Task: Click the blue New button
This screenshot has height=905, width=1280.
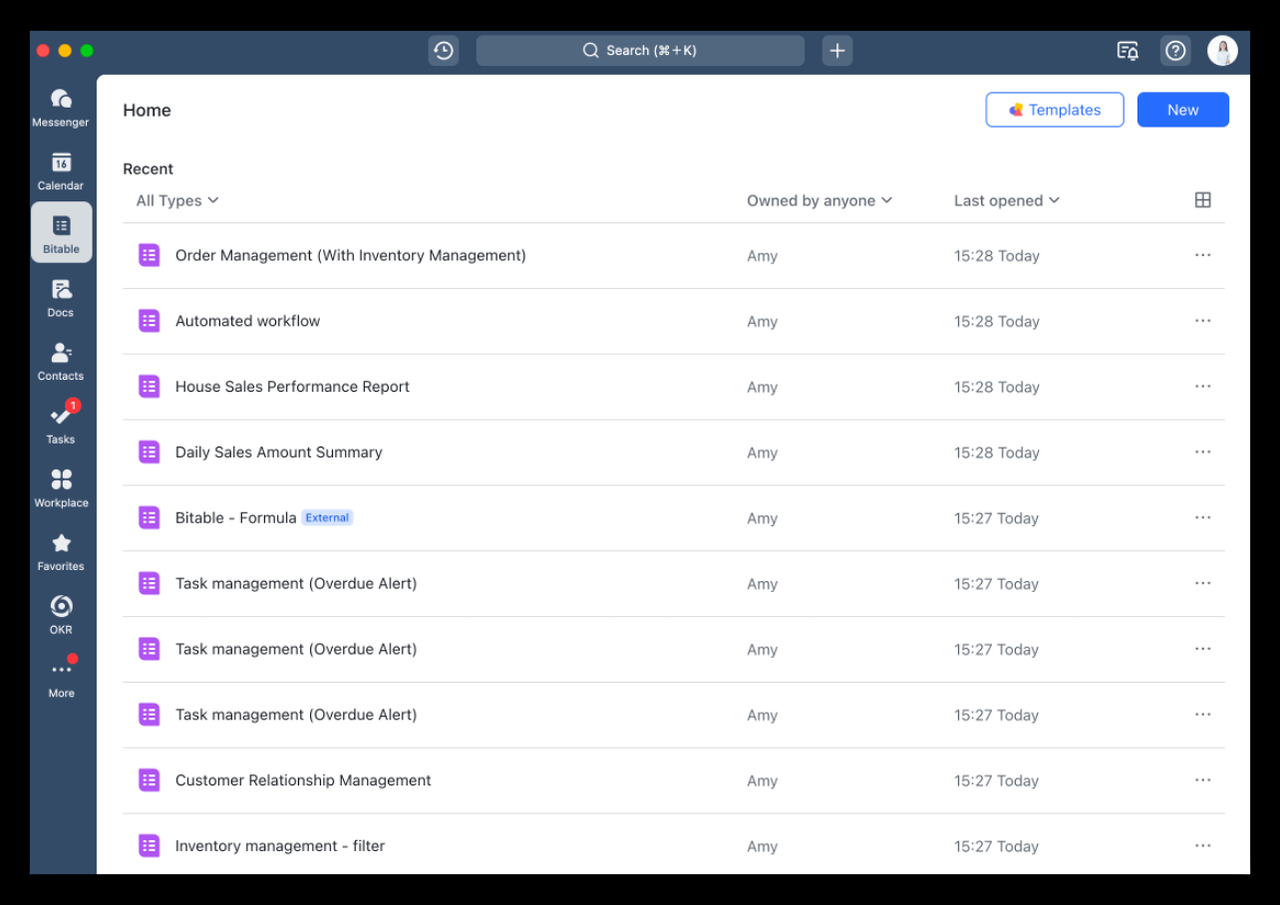Action: [x=1182, y=110]
